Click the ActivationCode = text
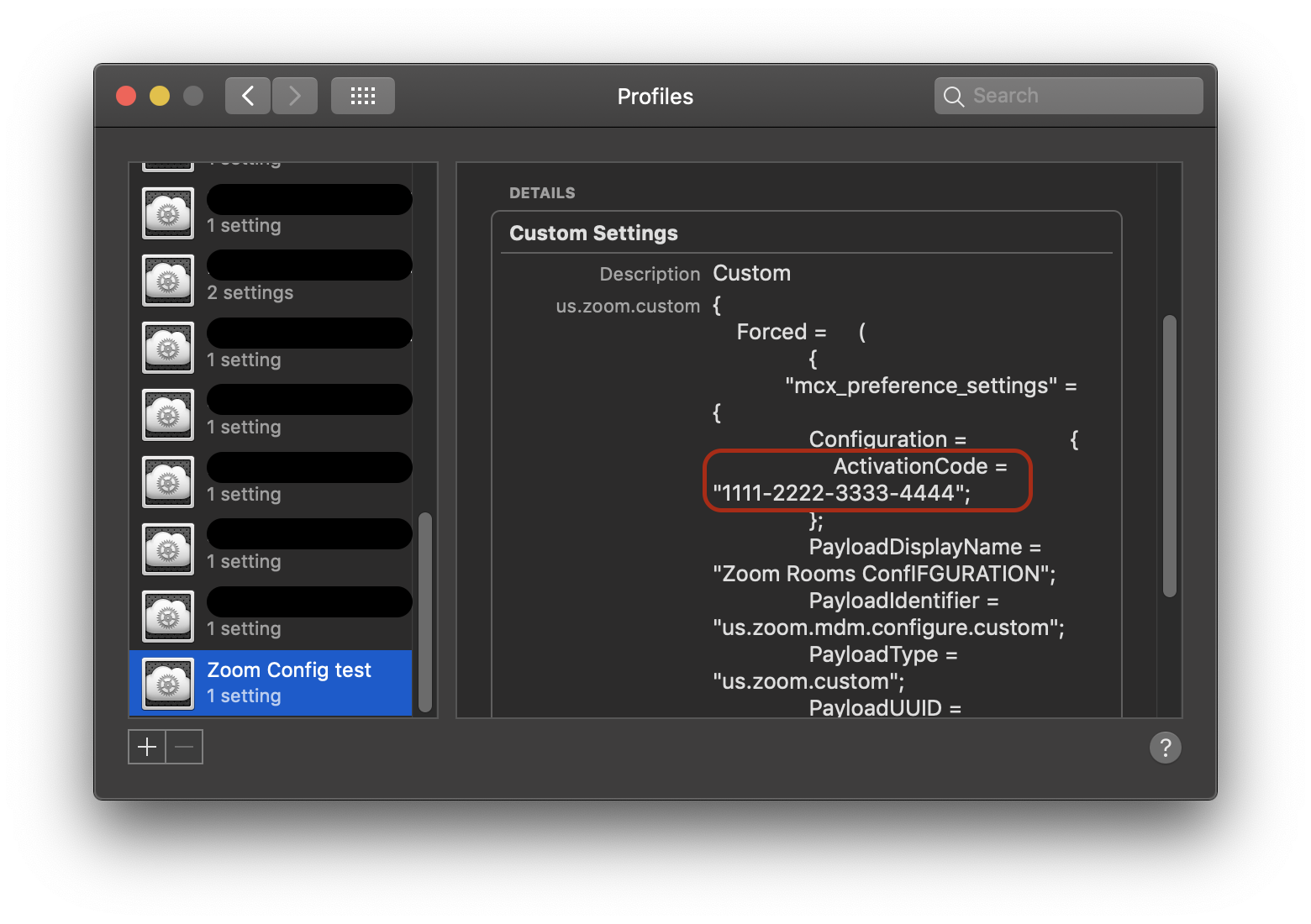 click(920, 465)
